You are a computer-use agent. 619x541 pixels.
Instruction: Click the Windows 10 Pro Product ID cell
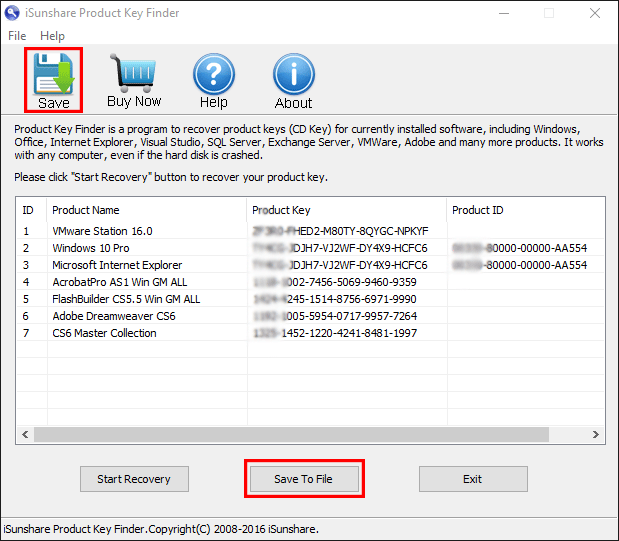pos(520,248)
